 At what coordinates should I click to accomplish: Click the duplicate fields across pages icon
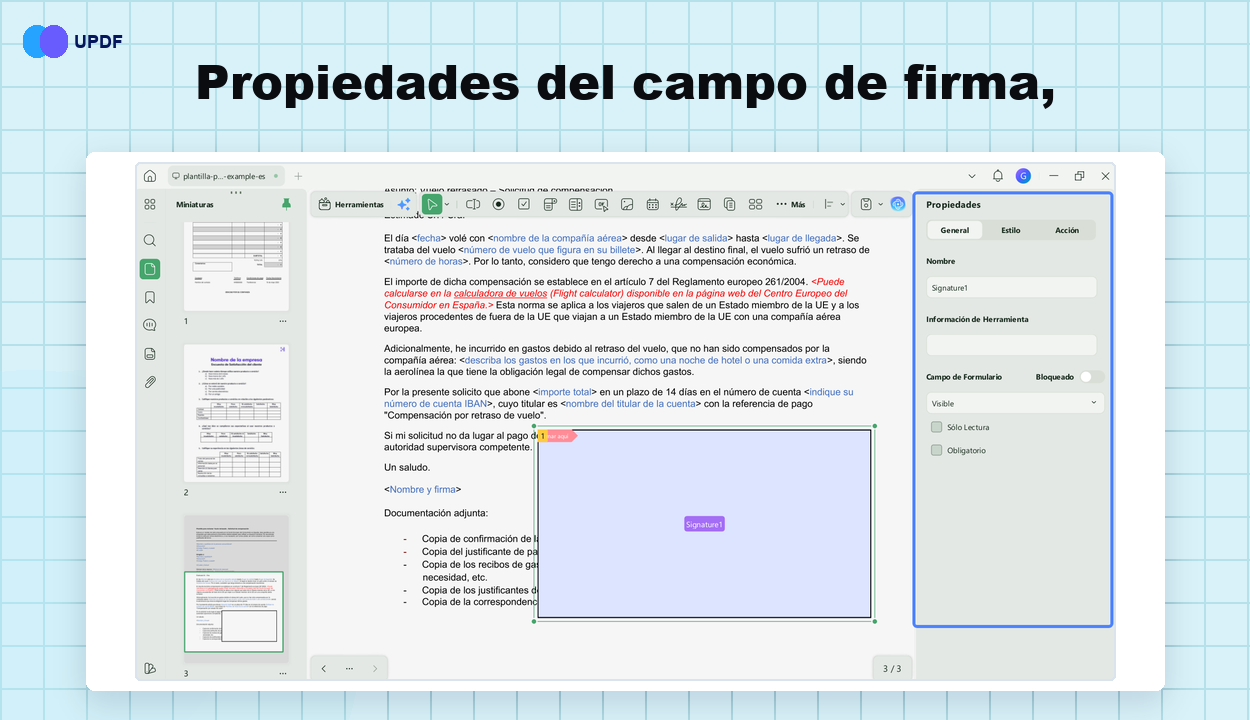[x=729, y=204]
